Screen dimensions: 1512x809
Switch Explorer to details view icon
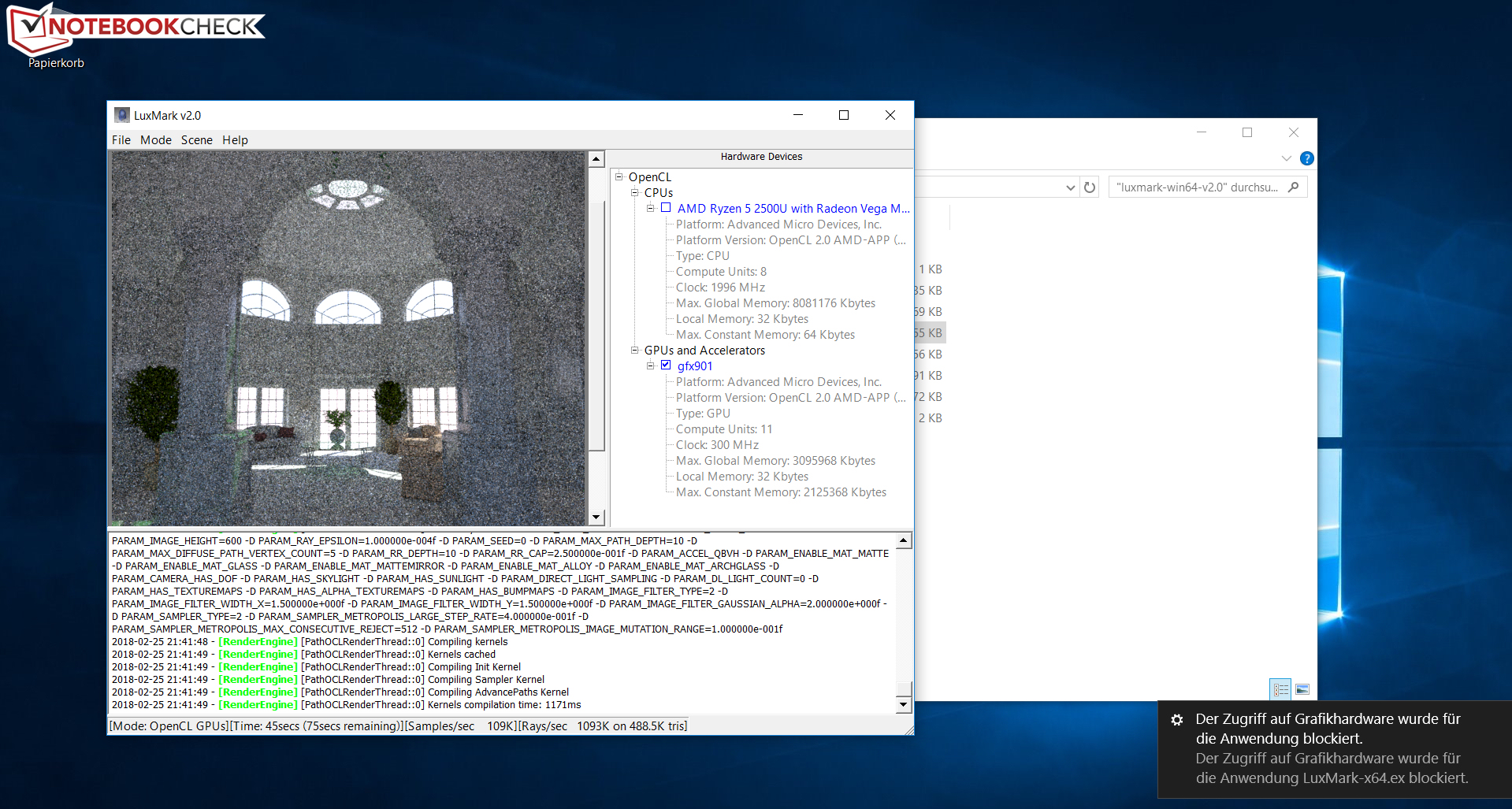tap(1281, 689)
